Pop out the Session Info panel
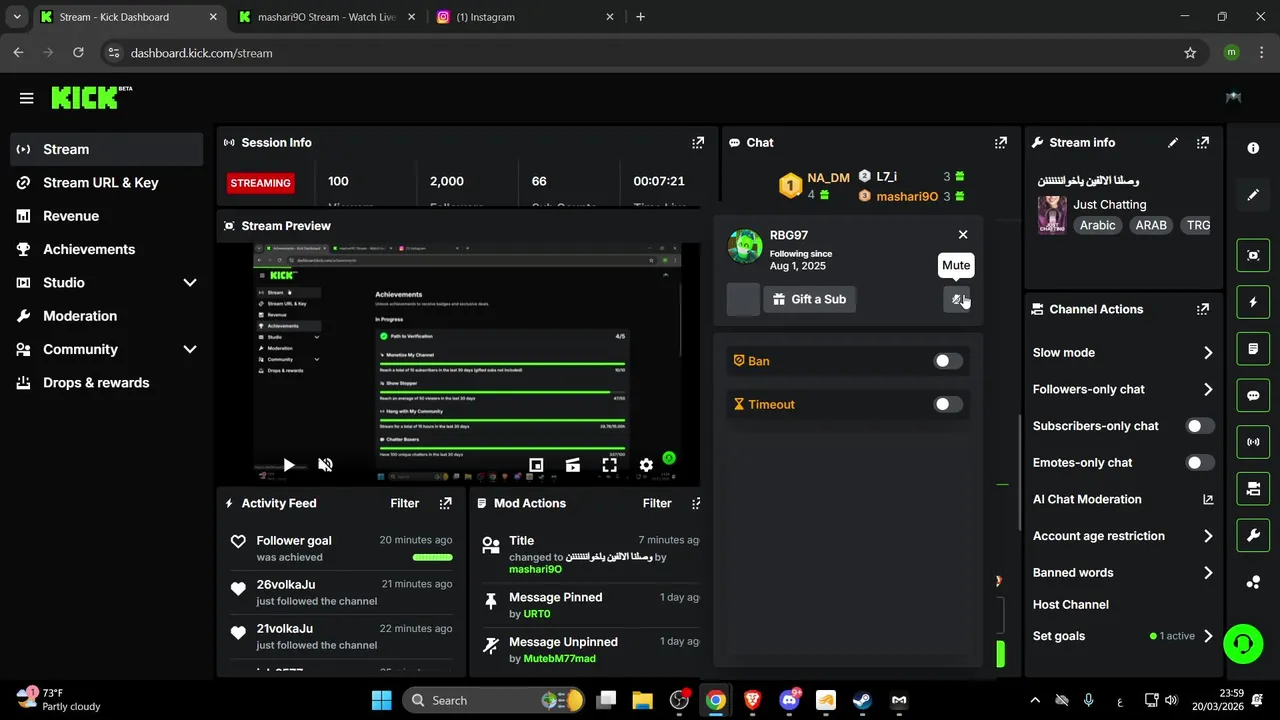This screenshot has width=1280, height=720. coord(698,143)
